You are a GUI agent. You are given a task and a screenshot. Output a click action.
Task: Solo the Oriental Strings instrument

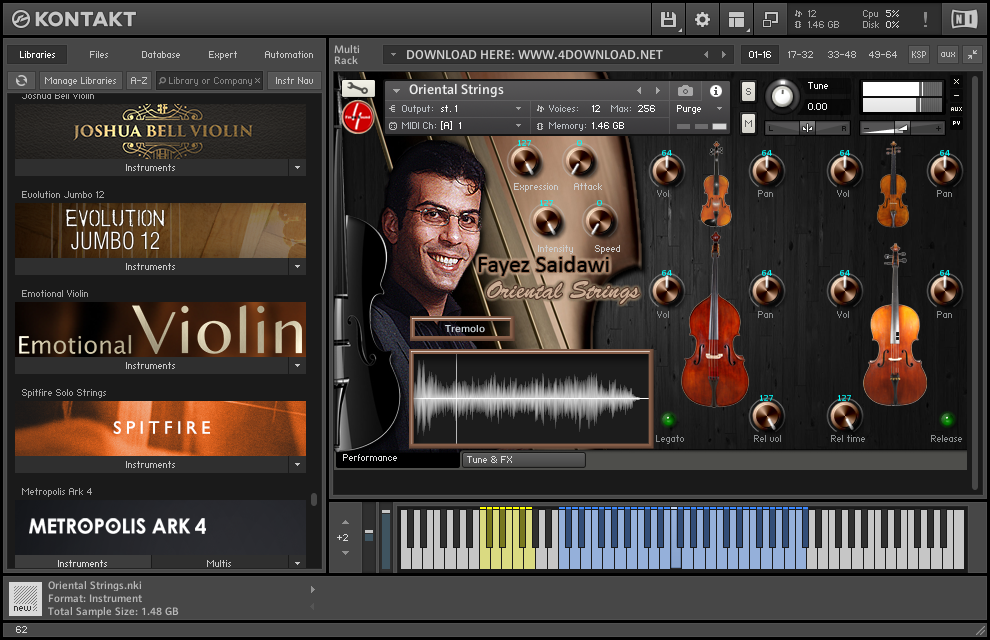point(748,92)
